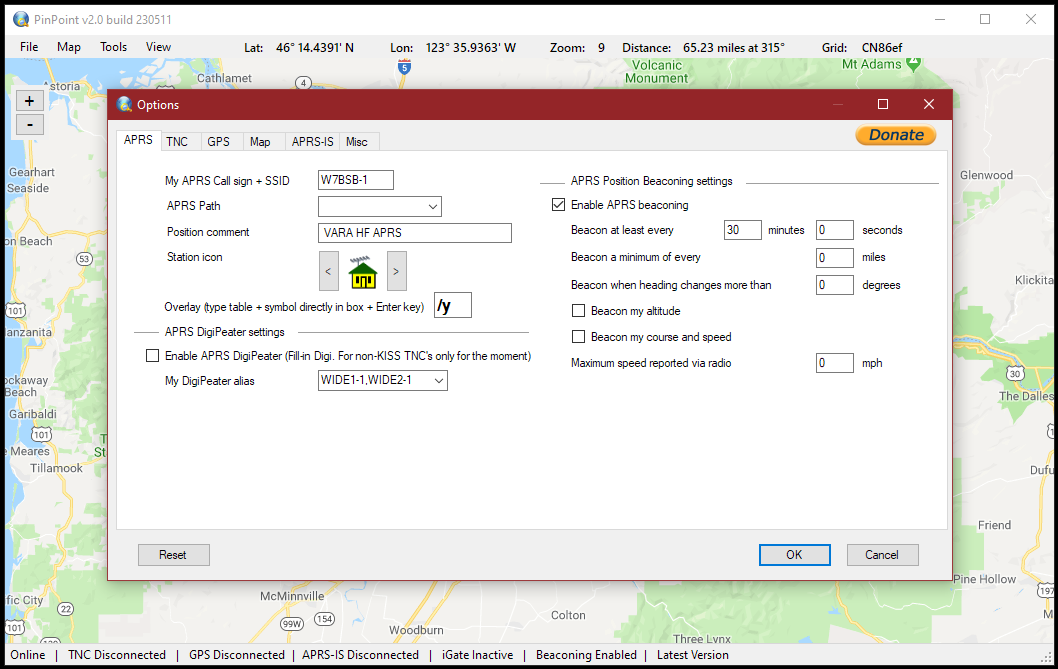Click the overlay symbol box containing /y
This screenshot has width=1058, height=669.
(x=452, y=304)
